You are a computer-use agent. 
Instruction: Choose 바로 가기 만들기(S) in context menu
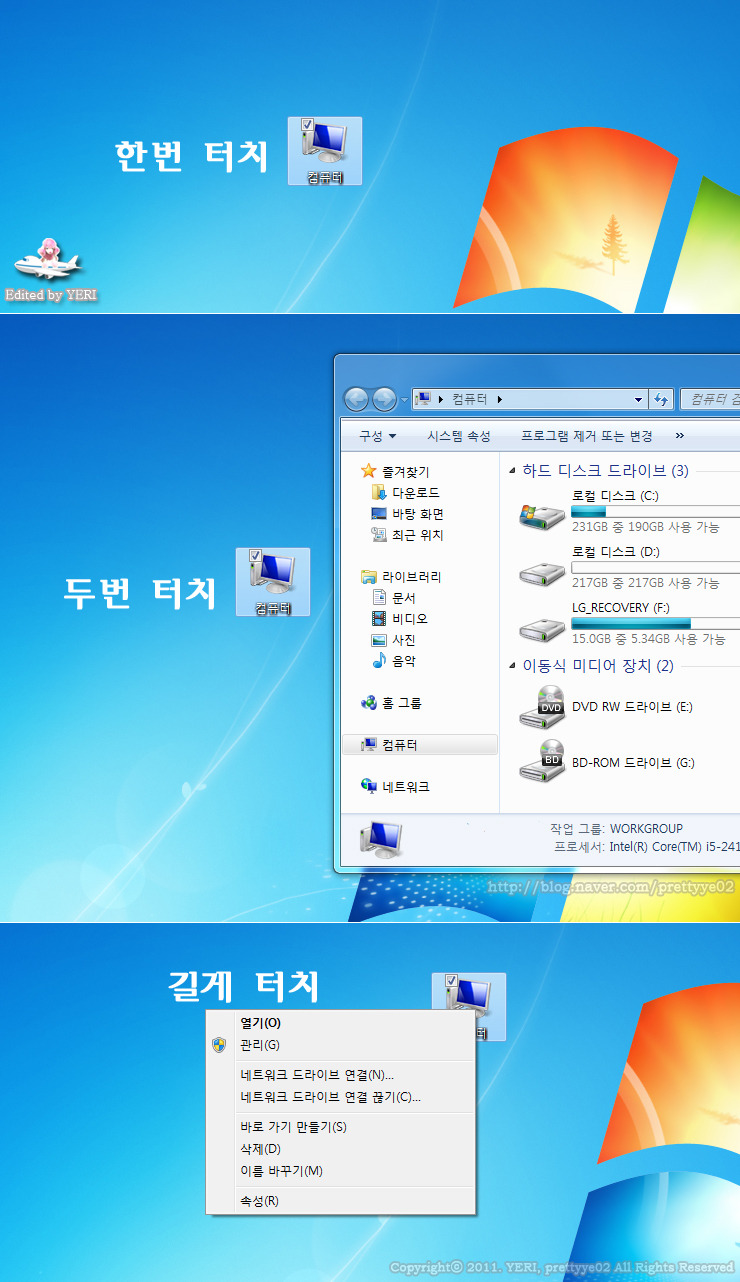point(340,1127)
